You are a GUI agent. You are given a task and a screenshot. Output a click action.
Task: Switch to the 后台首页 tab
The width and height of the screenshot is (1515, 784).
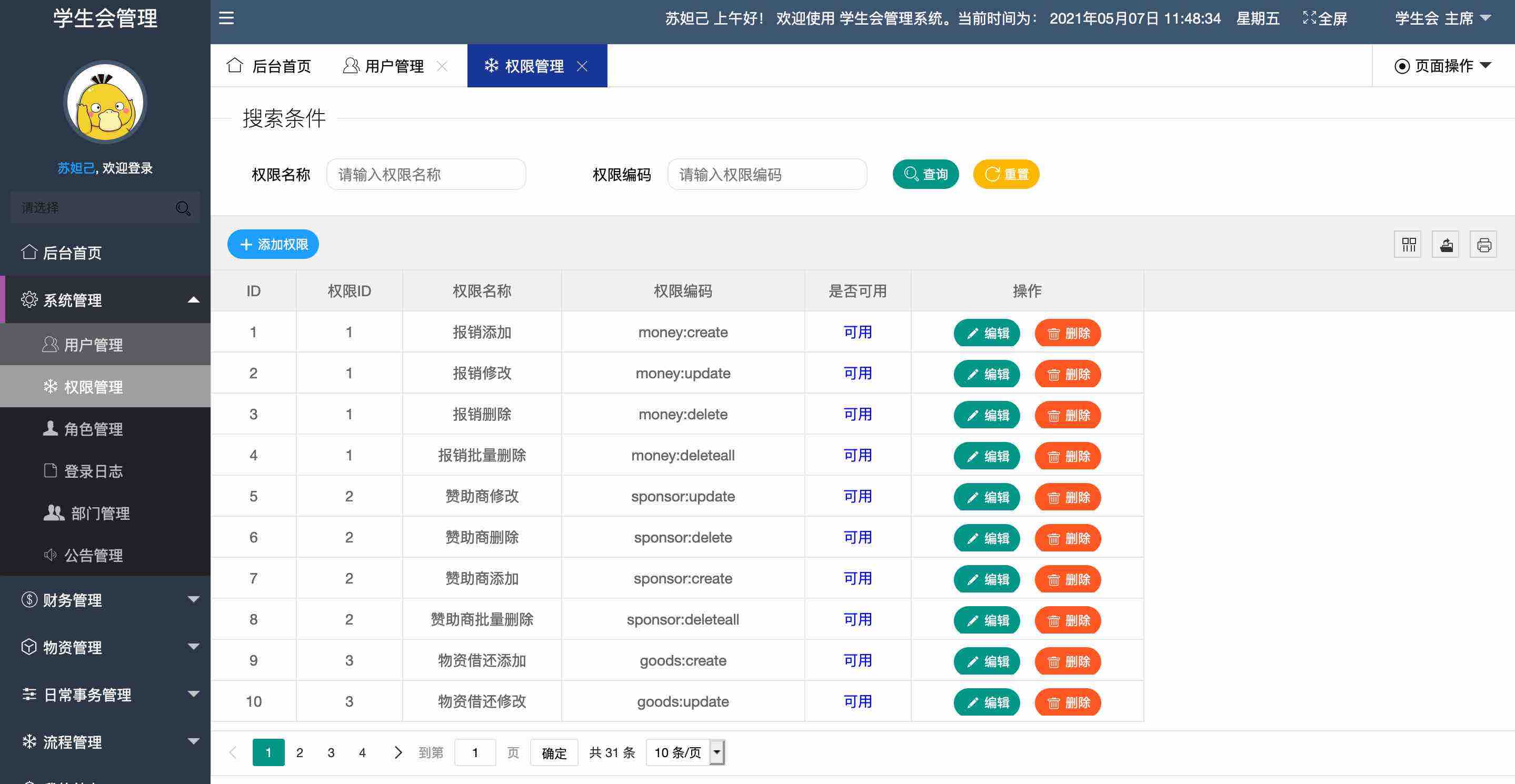270,66
